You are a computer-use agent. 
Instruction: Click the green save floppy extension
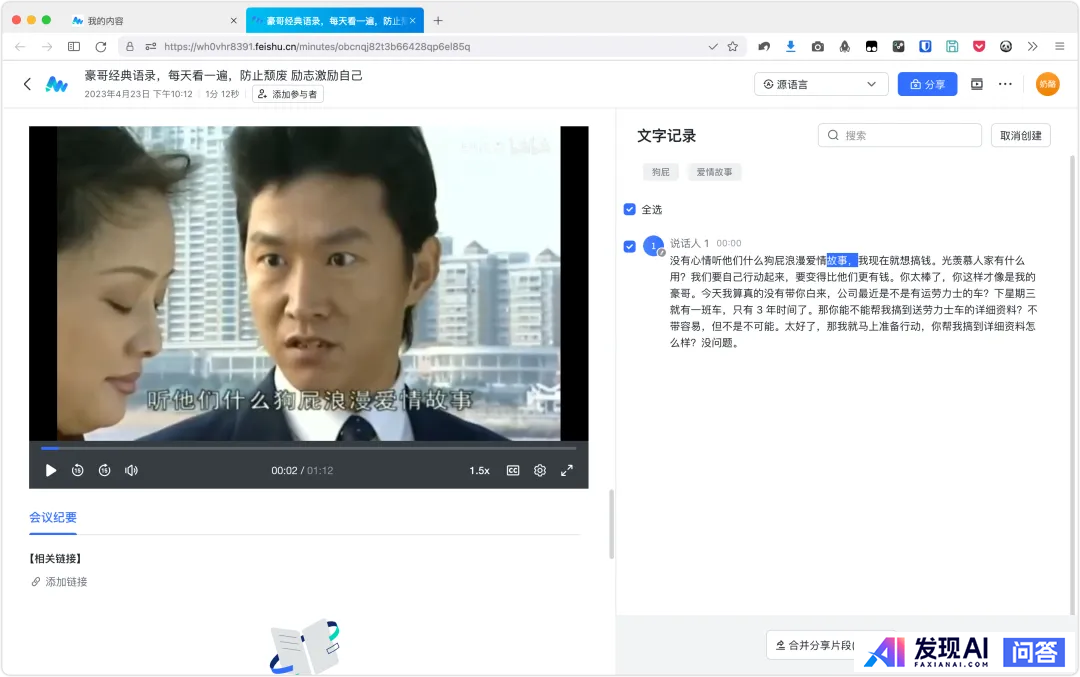click(952, 47)
